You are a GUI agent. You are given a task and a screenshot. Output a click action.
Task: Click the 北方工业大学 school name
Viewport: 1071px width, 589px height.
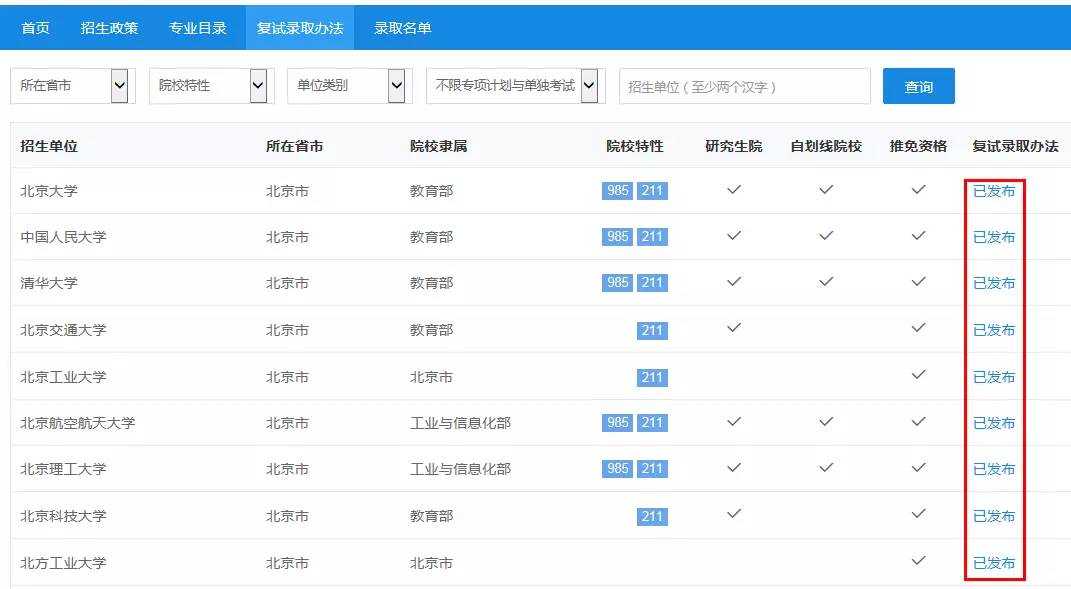coord(64,563)
